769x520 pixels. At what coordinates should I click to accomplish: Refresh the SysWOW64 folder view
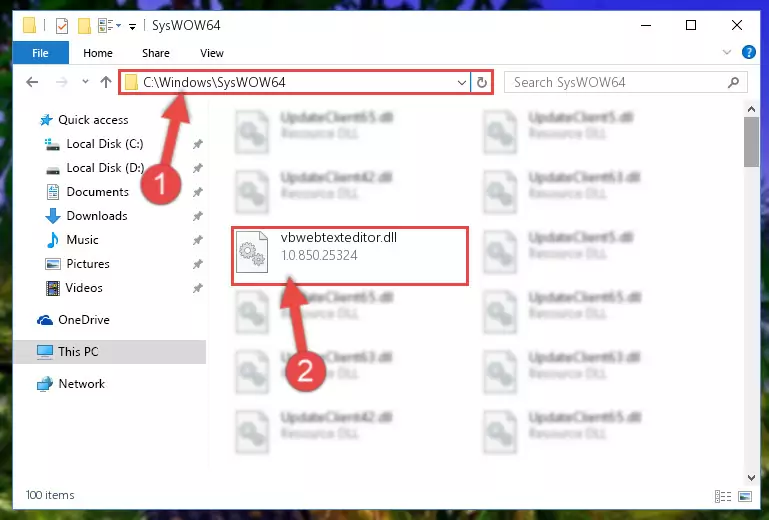[x=482, y=82]
